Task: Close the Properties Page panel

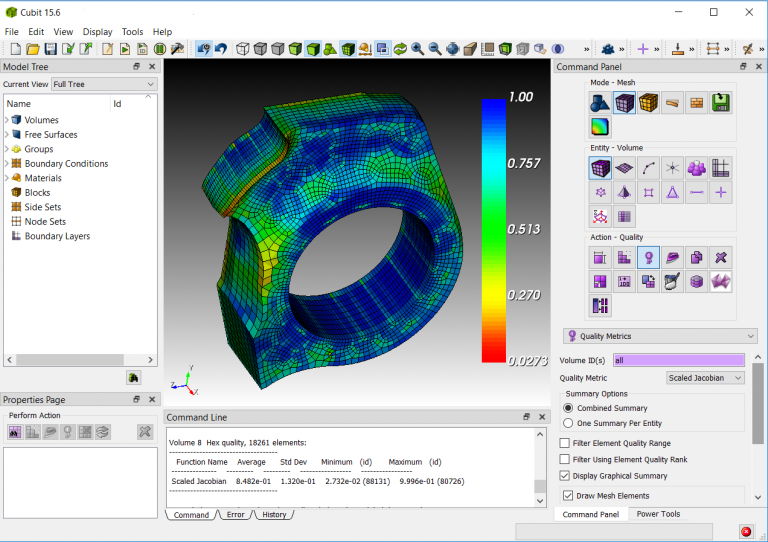Action: point(152,400)
